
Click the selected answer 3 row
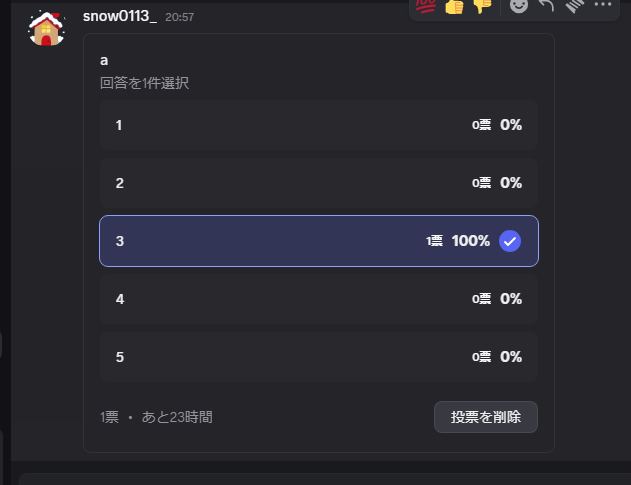point(319,241)
